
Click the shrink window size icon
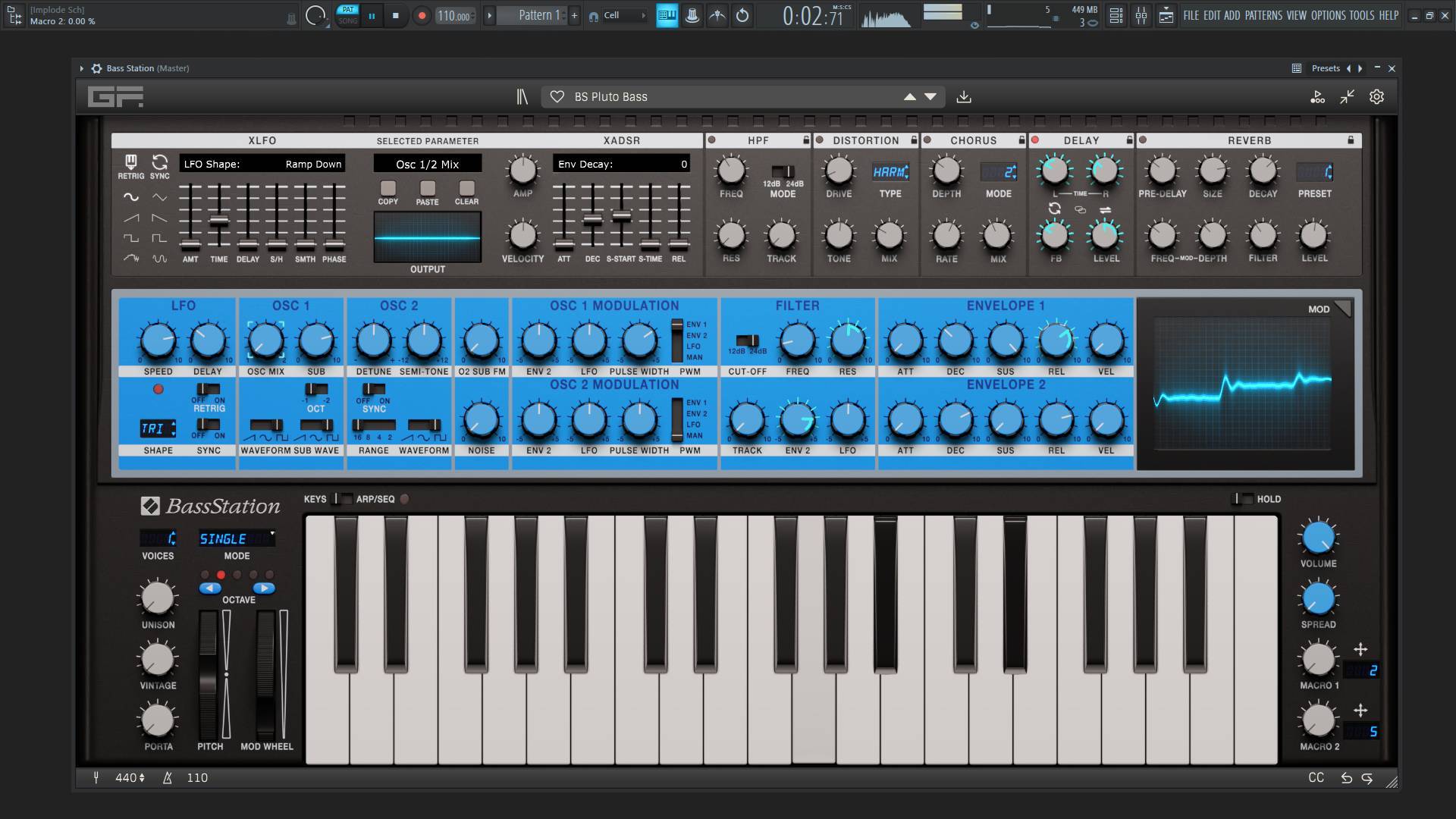pos(1347,97)
